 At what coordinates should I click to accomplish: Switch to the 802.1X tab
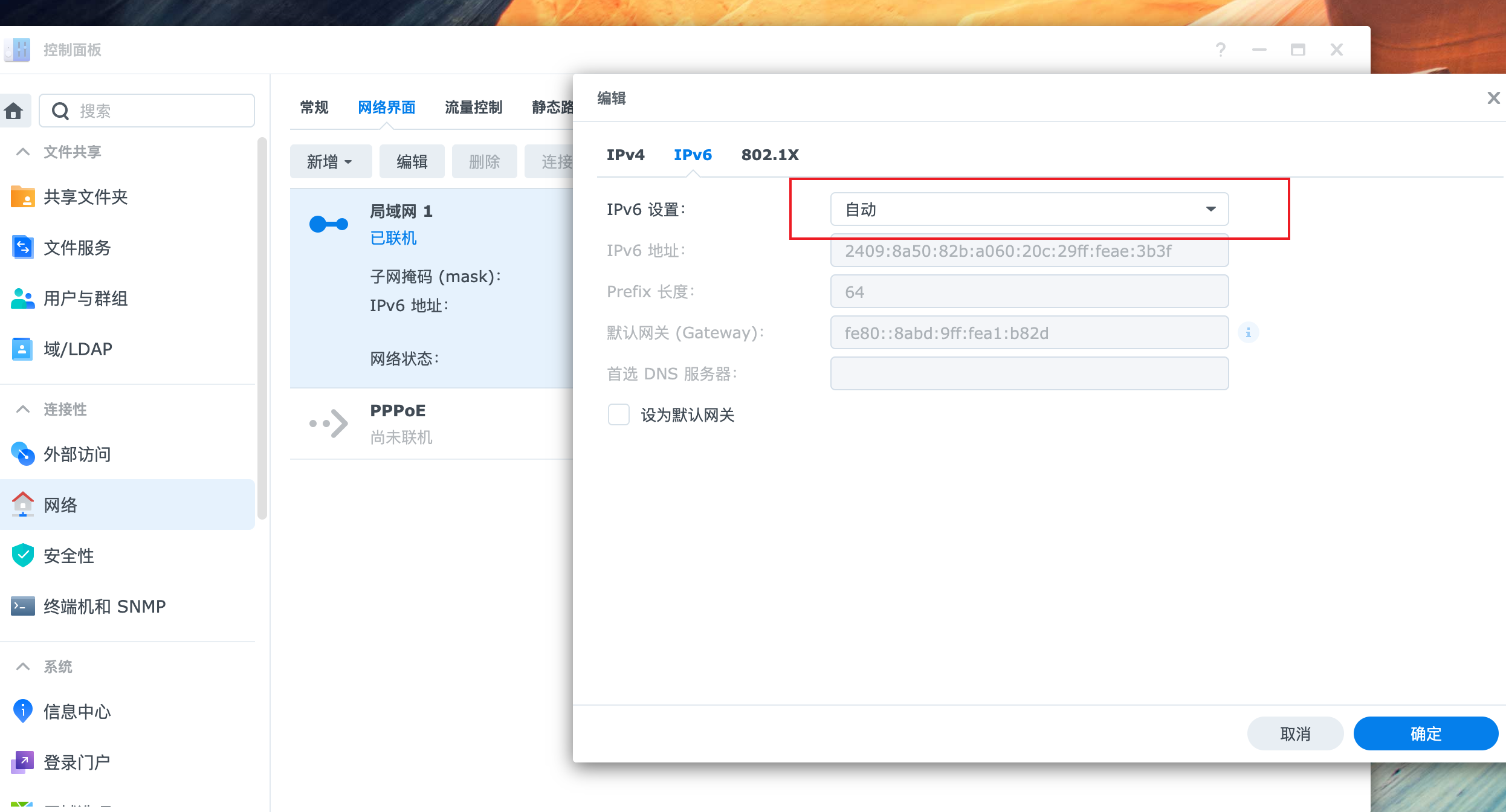click(769, 155)
